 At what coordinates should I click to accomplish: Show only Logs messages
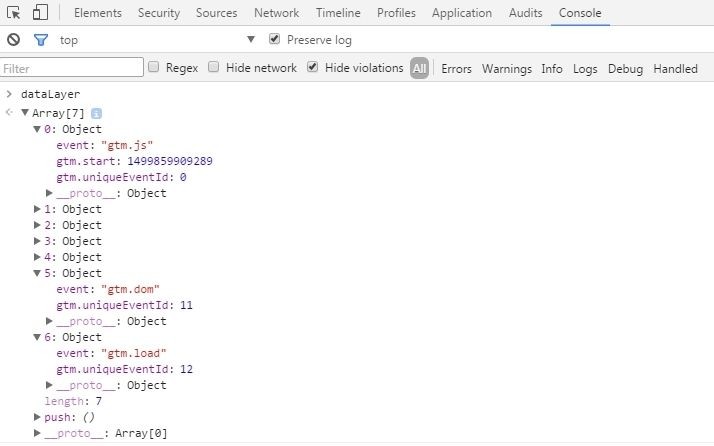click(x=585, y=69)
